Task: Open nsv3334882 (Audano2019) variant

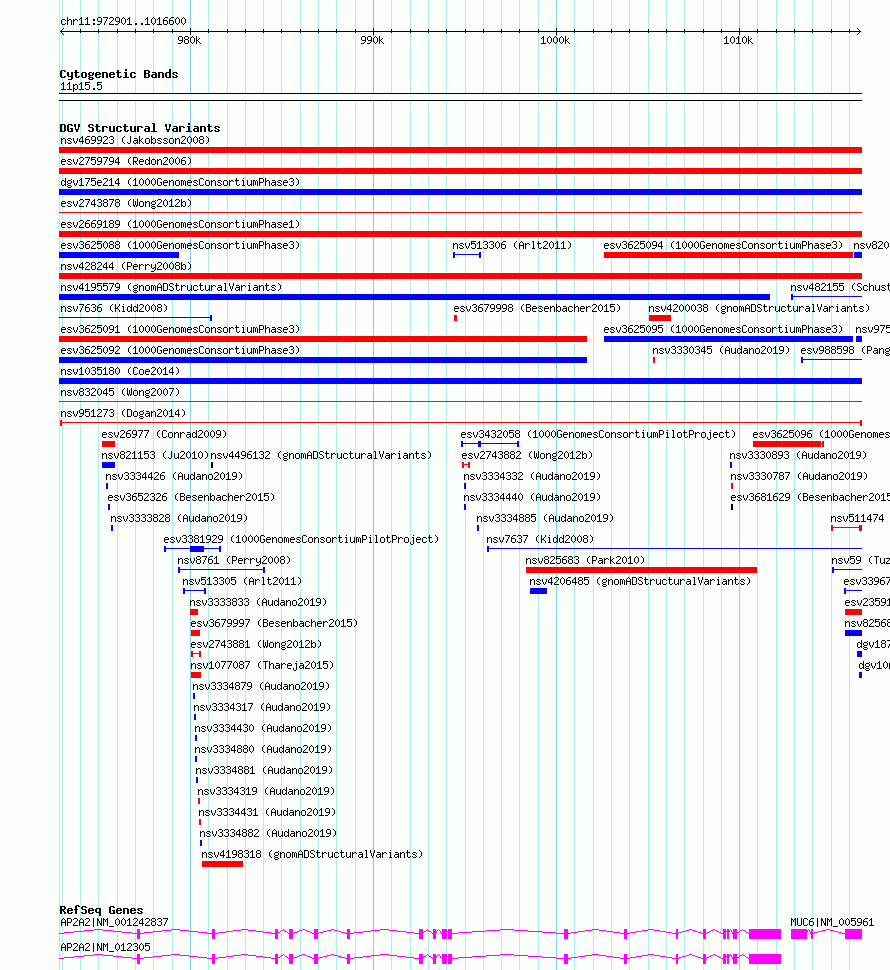Action: tap(268, 835)
